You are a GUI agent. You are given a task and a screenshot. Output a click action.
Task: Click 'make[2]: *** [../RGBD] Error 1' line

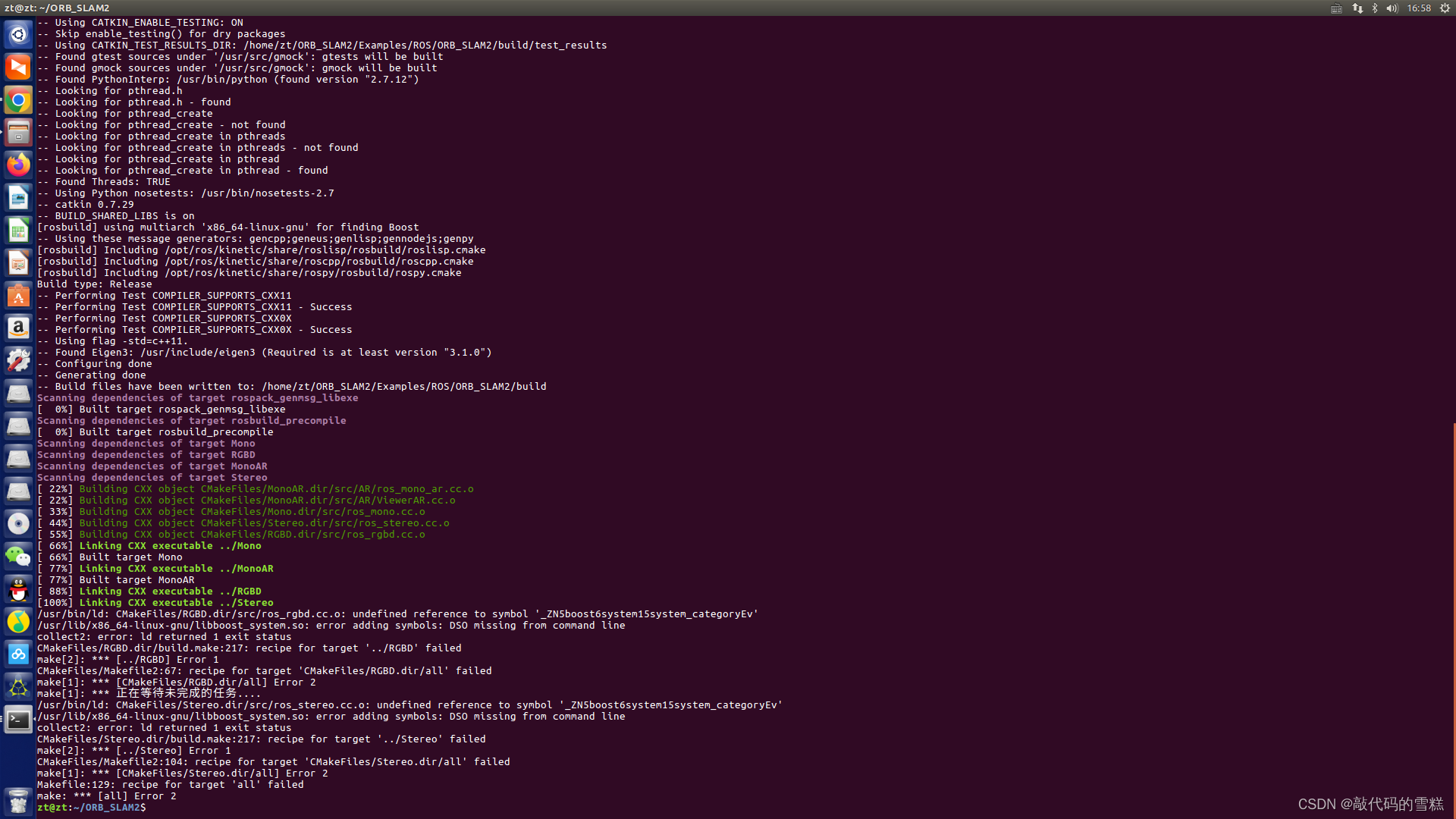128,660
